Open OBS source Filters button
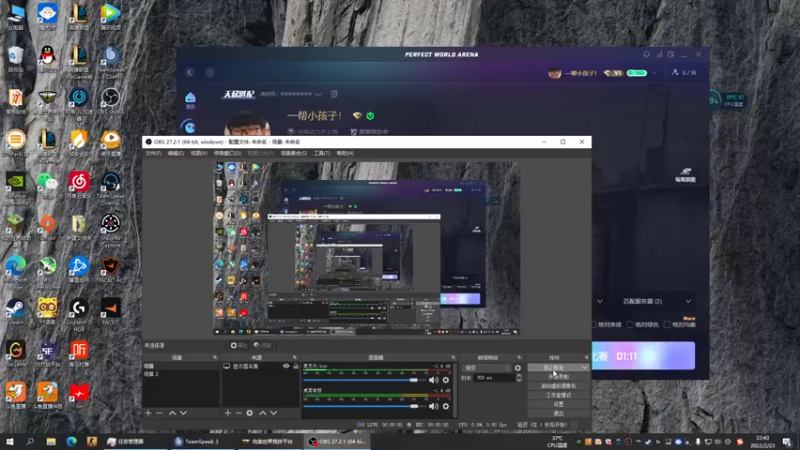Image resolution: width=800 pixels, height=450 pixels. [262, 345]
